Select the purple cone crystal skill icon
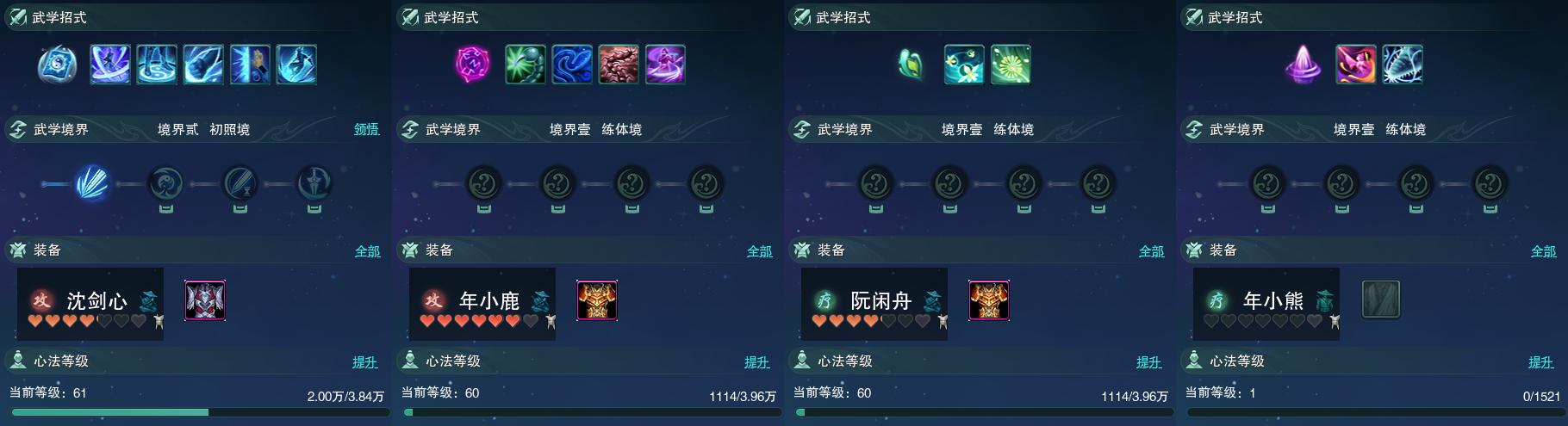This screenshot has width=1568, height=426. (x=1304, y=65)
